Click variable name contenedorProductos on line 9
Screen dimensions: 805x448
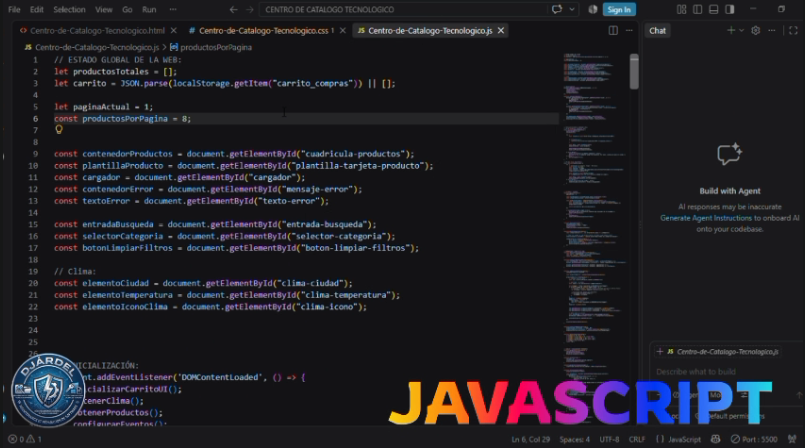[127, 154]
